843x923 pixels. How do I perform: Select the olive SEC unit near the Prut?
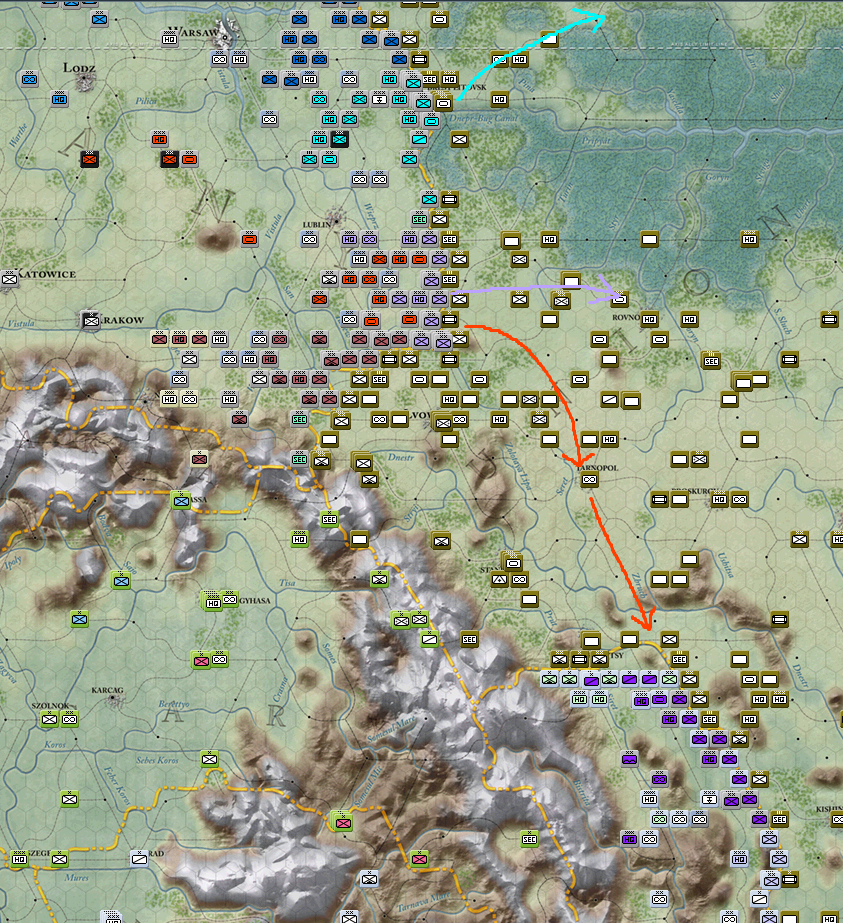click(x=469, y=640)
